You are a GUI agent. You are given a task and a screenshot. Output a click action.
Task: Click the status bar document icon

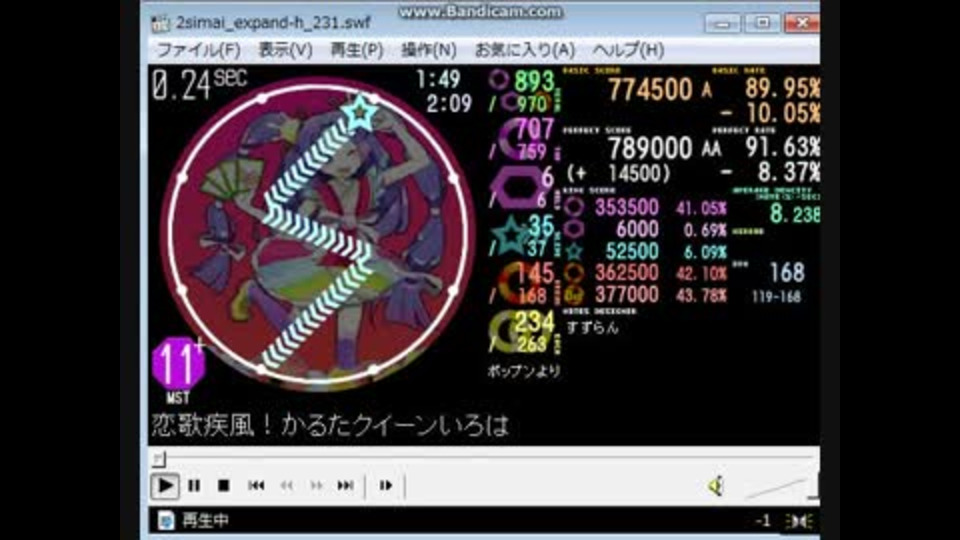[x=166, y=520]
